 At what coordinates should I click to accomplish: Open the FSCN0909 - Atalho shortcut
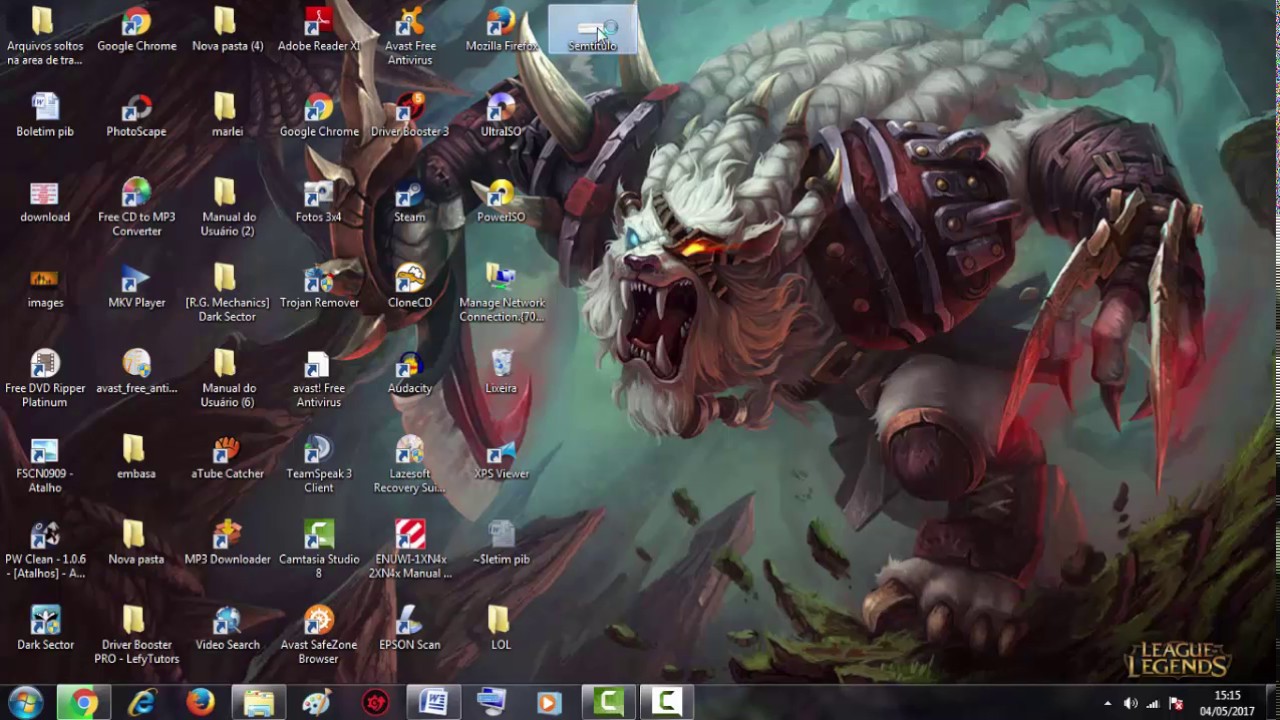tap(45, 464)
